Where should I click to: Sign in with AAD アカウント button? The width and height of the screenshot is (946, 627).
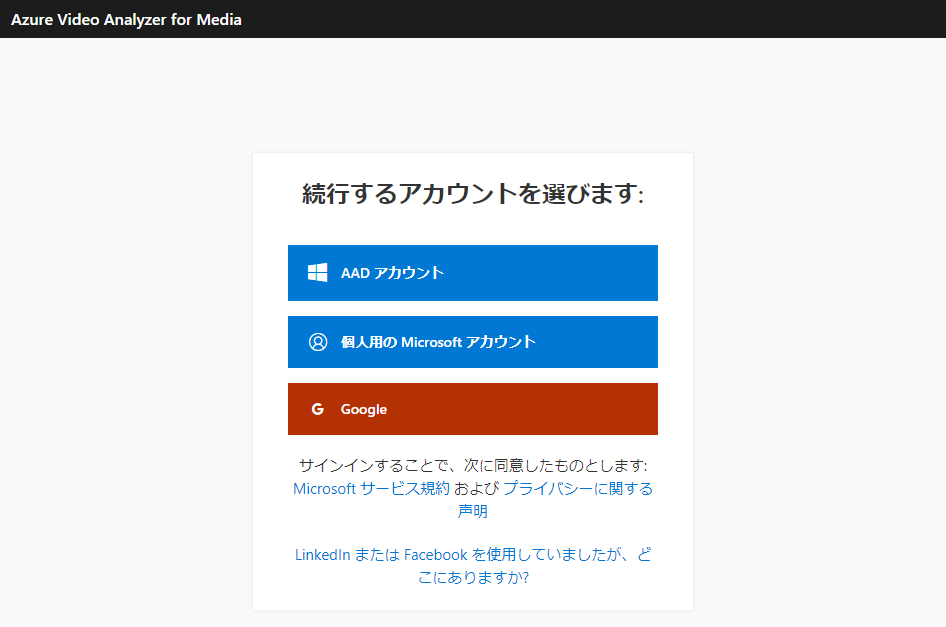click(x=472, y=273)
